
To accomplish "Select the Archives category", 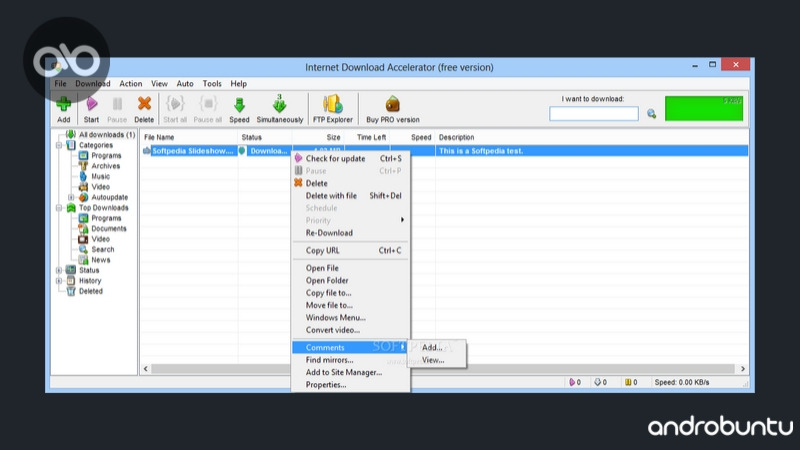I will (106, 166).
